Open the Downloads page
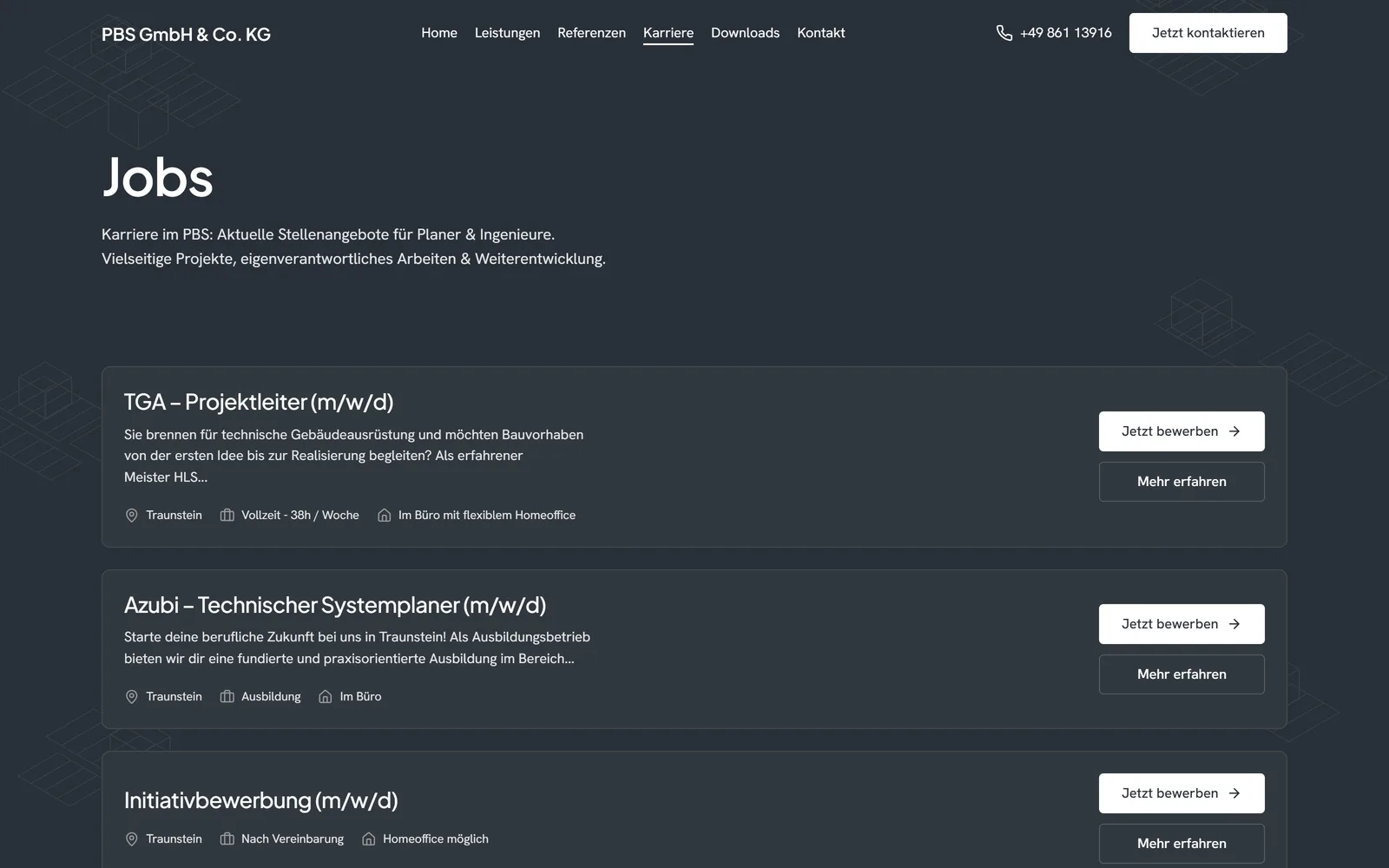 pos(745,33)
